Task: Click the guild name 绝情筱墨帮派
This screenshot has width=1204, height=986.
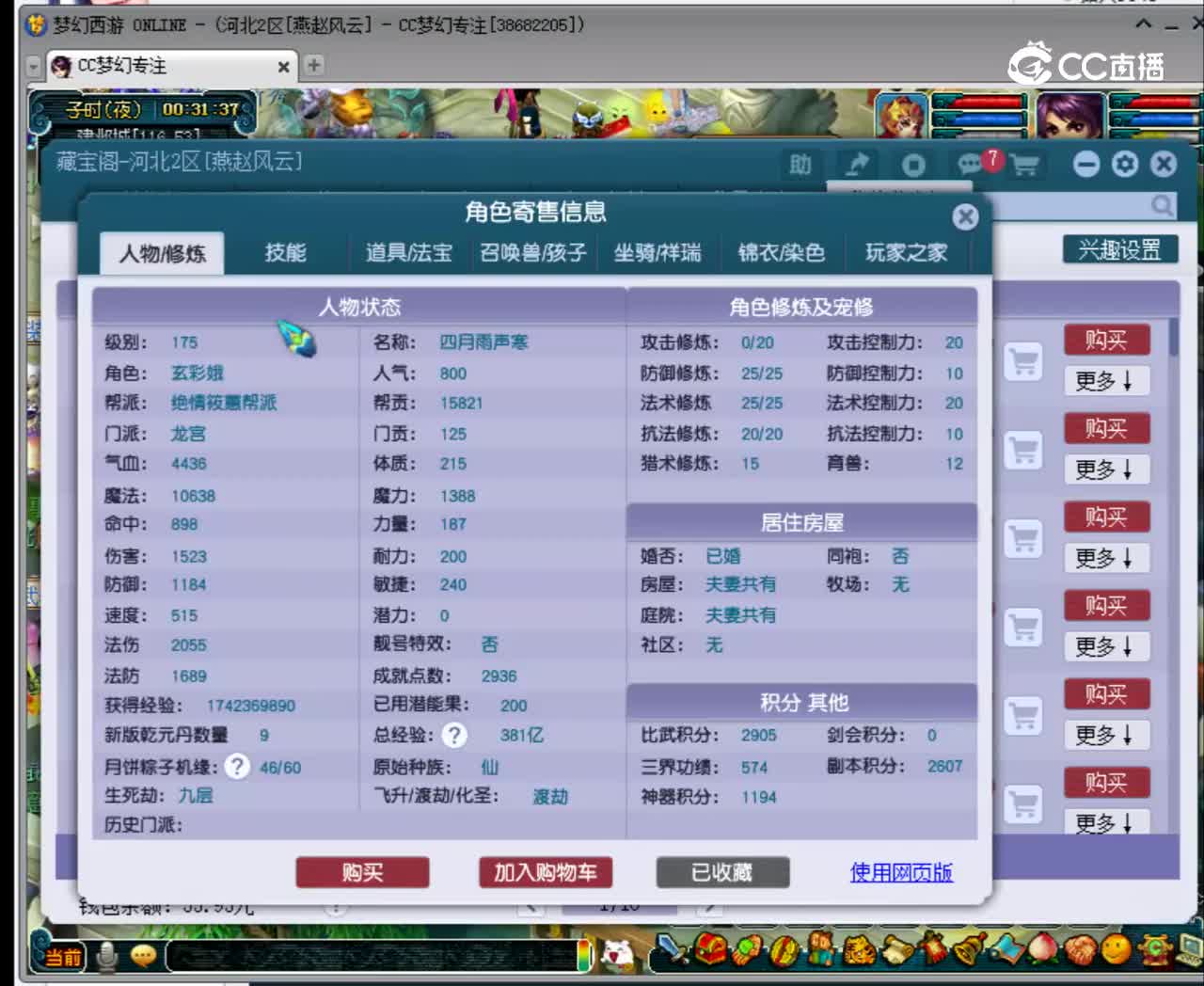Action: coord(224,403)
